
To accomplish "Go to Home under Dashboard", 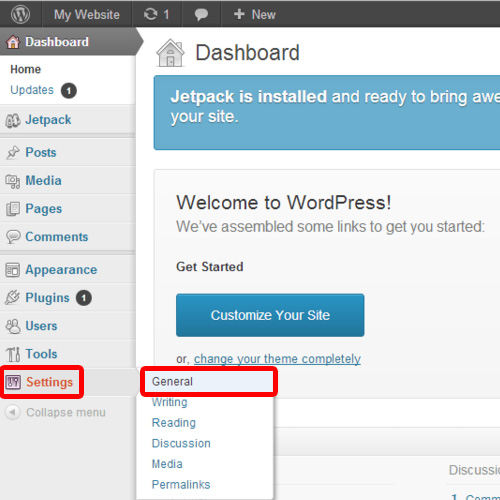I will pos(25,69).
